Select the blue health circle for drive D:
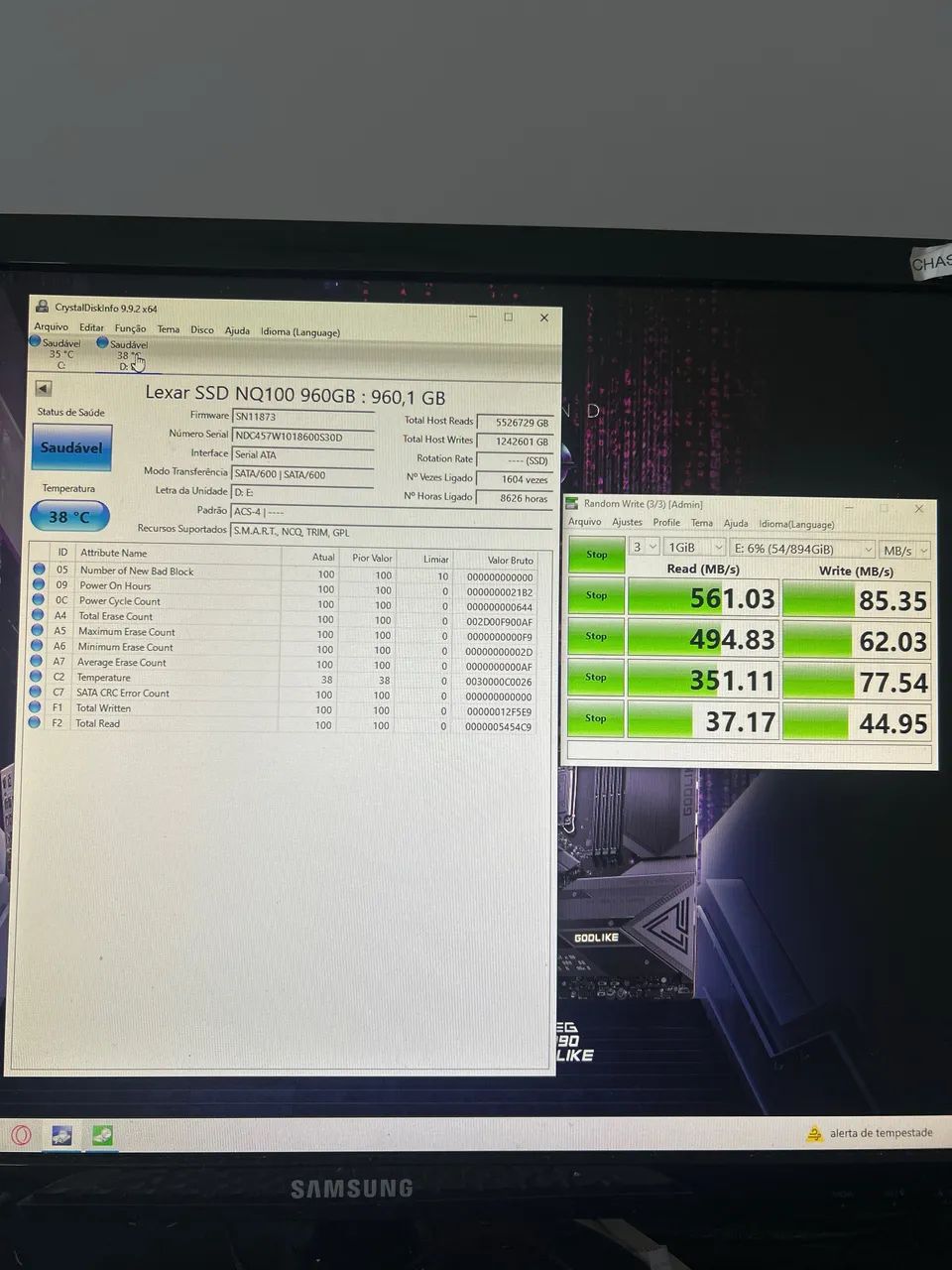Viewport: 952px width, 1270px height. [102, 342]
